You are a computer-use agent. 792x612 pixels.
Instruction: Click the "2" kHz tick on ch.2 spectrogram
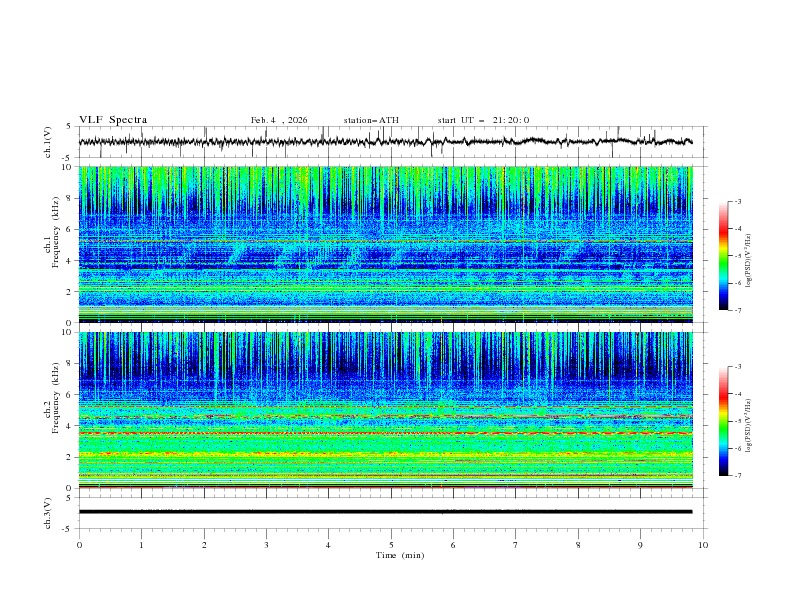coord(70,457)
